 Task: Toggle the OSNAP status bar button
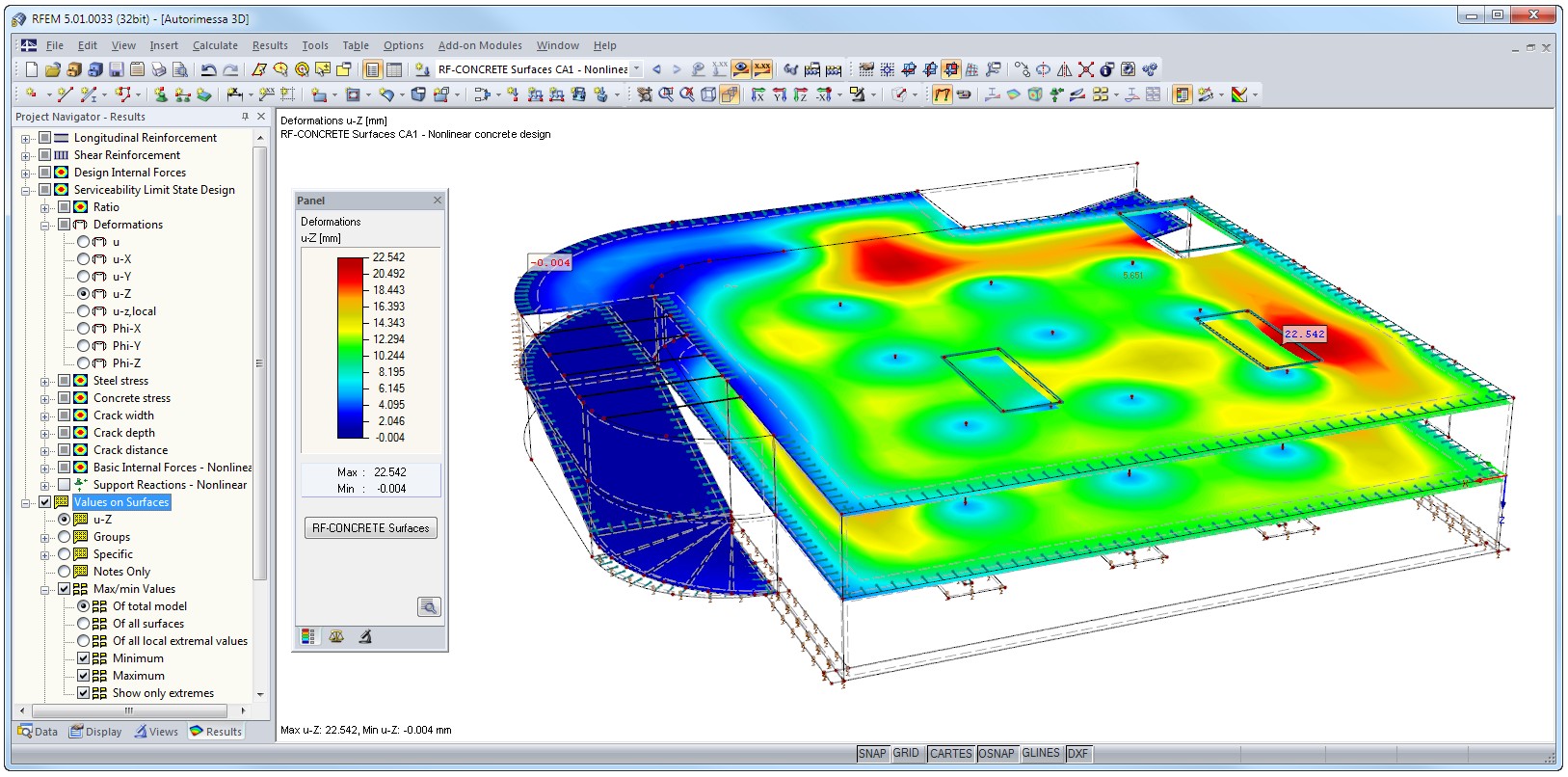pyautogui.click(x=996, y=754)
